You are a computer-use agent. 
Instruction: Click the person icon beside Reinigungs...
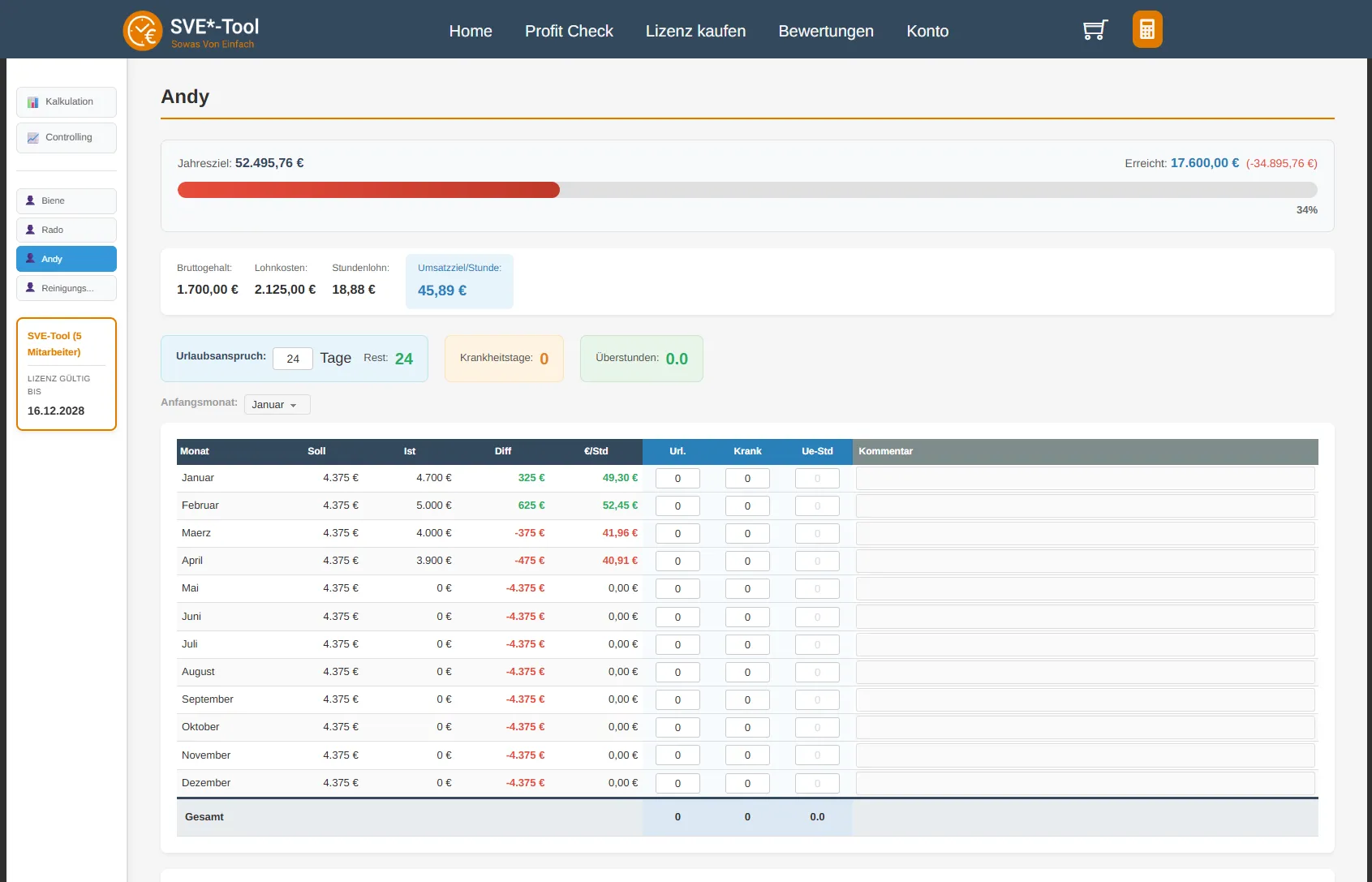(x=31, y=288)
